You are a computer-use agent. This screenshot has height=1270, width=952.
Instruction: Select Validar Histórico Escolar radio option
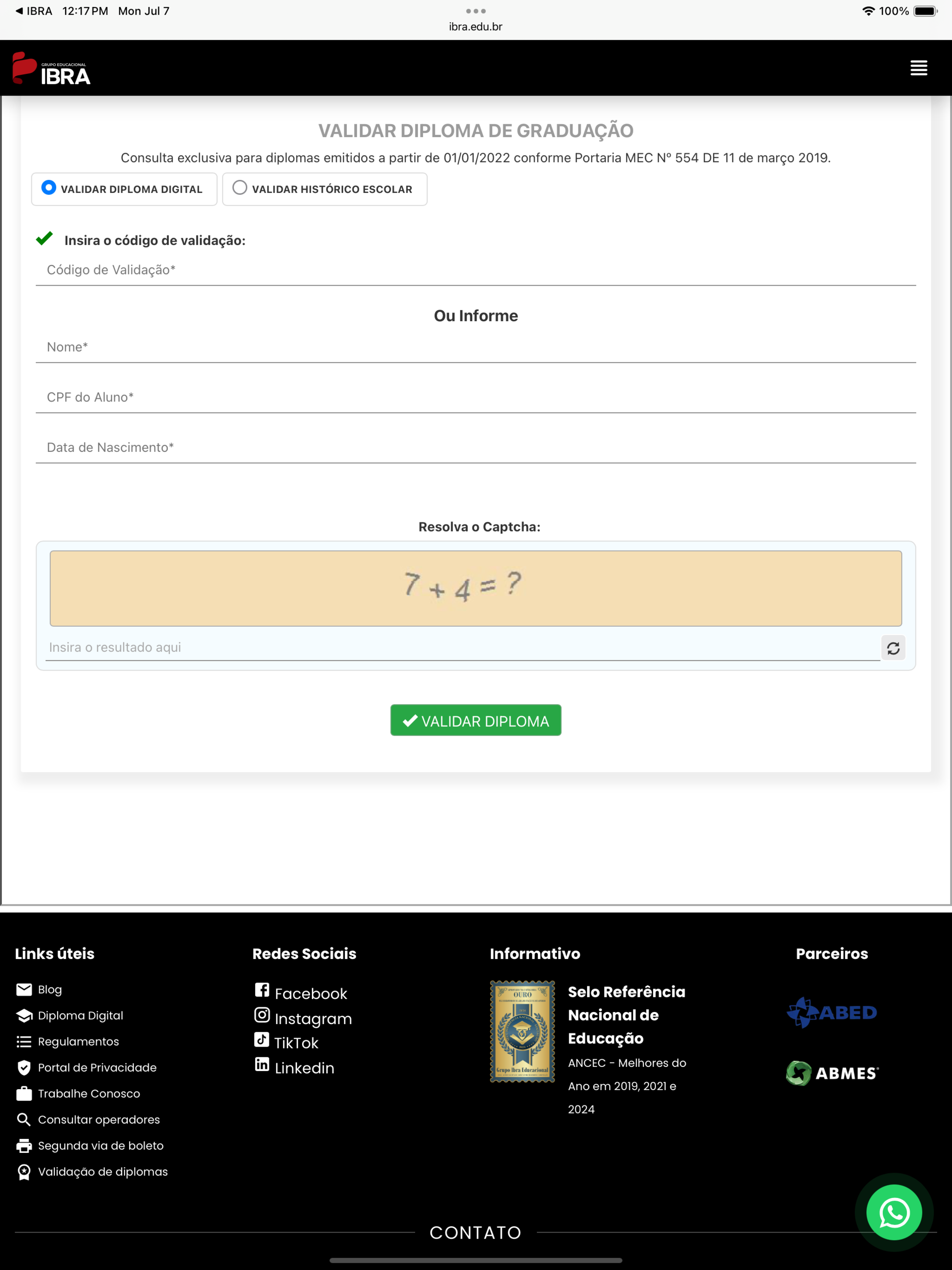click(240, 188)
